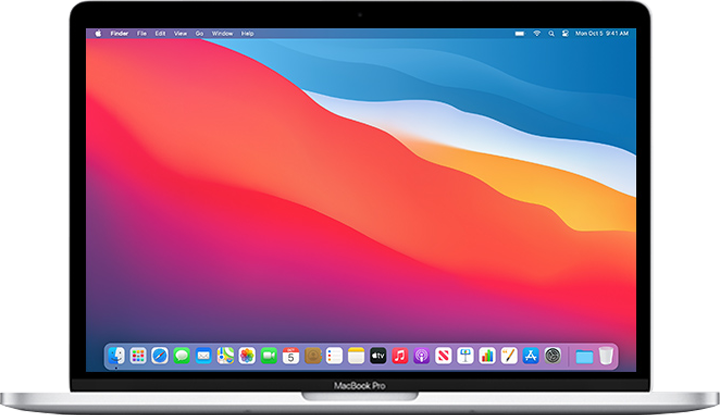Open the Apple TV app

(x=378, y=355)
